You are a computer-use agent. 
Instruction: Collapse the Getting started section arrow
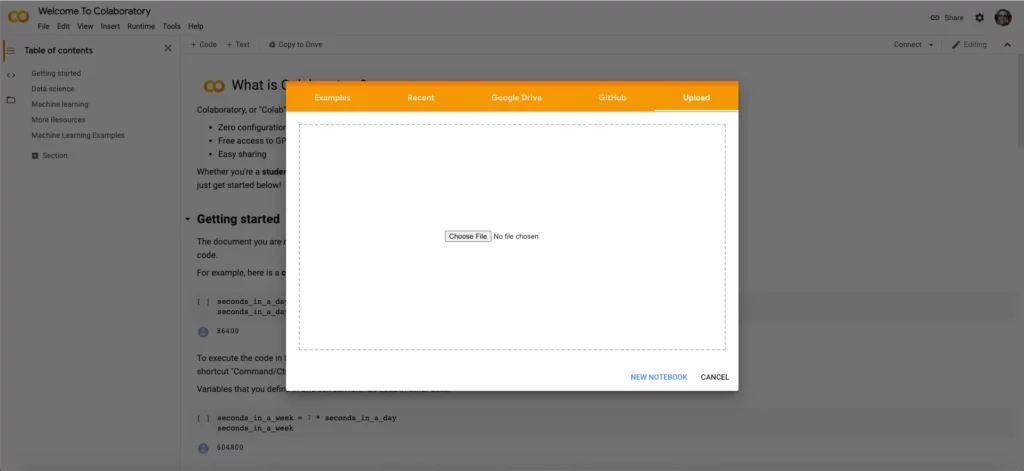coord(188,219)
